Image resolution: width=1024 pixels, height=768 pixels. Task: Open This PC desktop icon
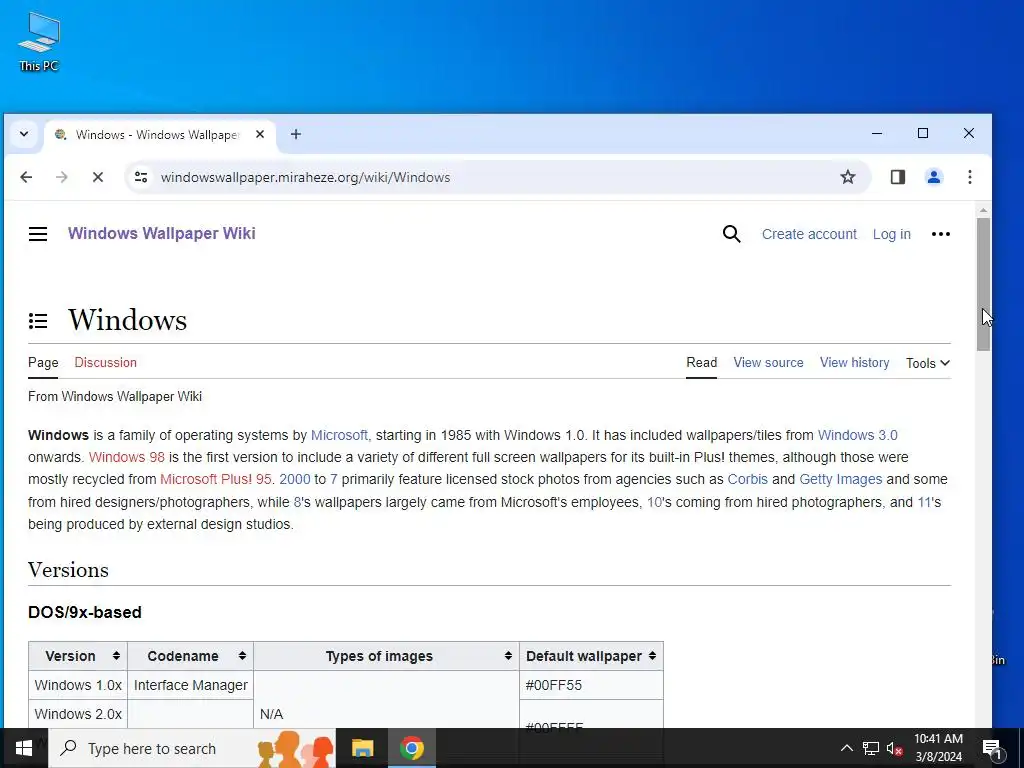[39, 42]
